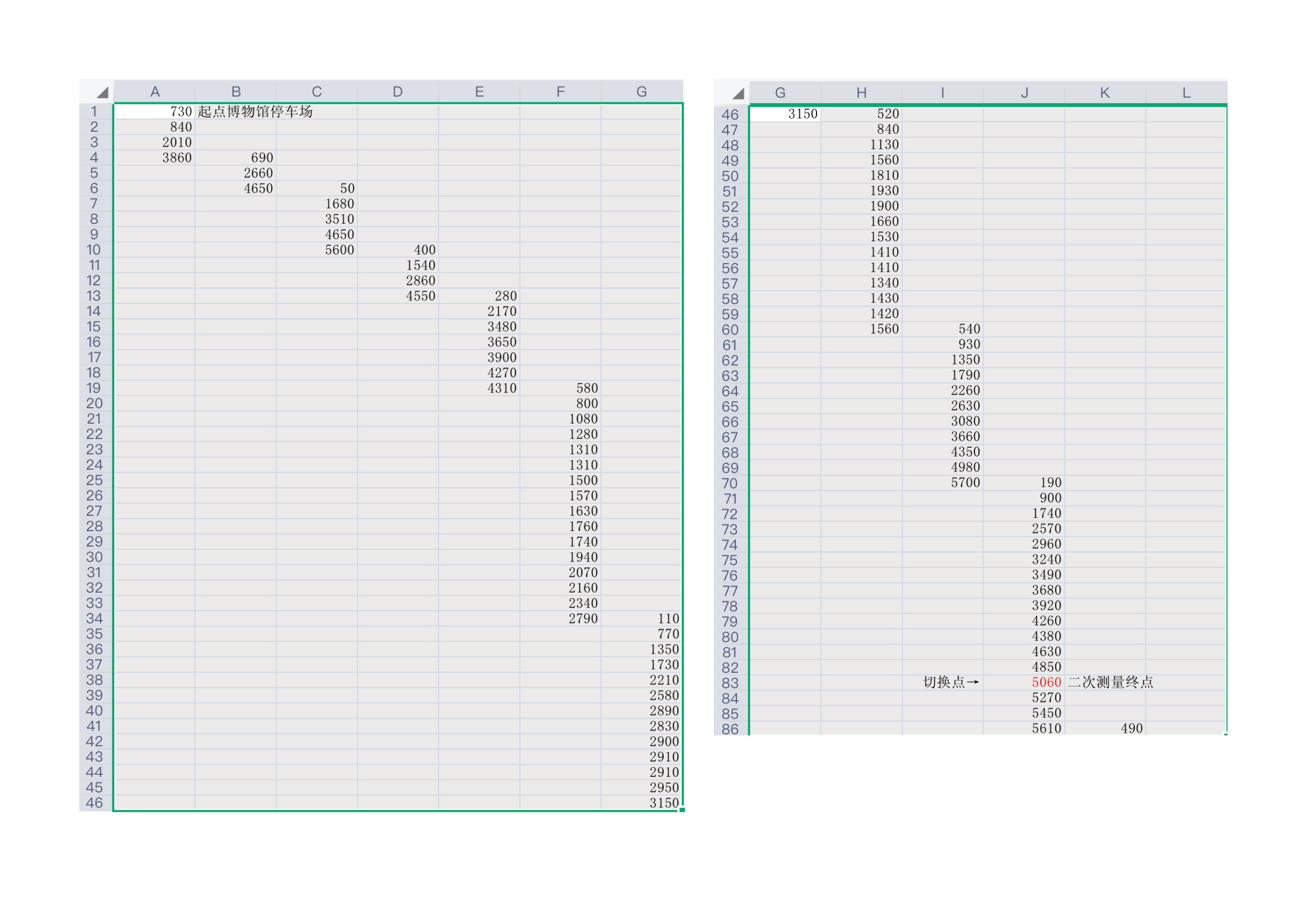Select column H header
This screenshot has width=1307, height=924.
[861, 93]
